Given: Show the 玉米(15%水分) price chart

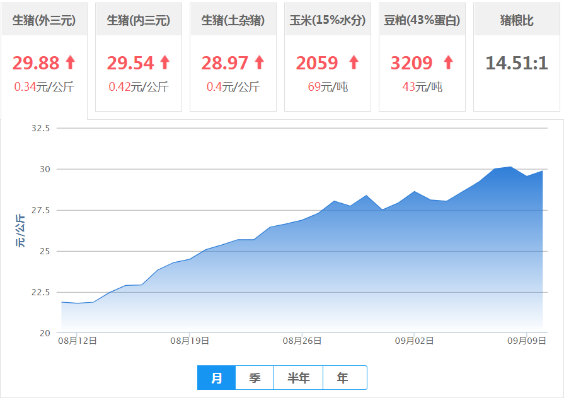Looking at the screenshot, I should [327, 57].
